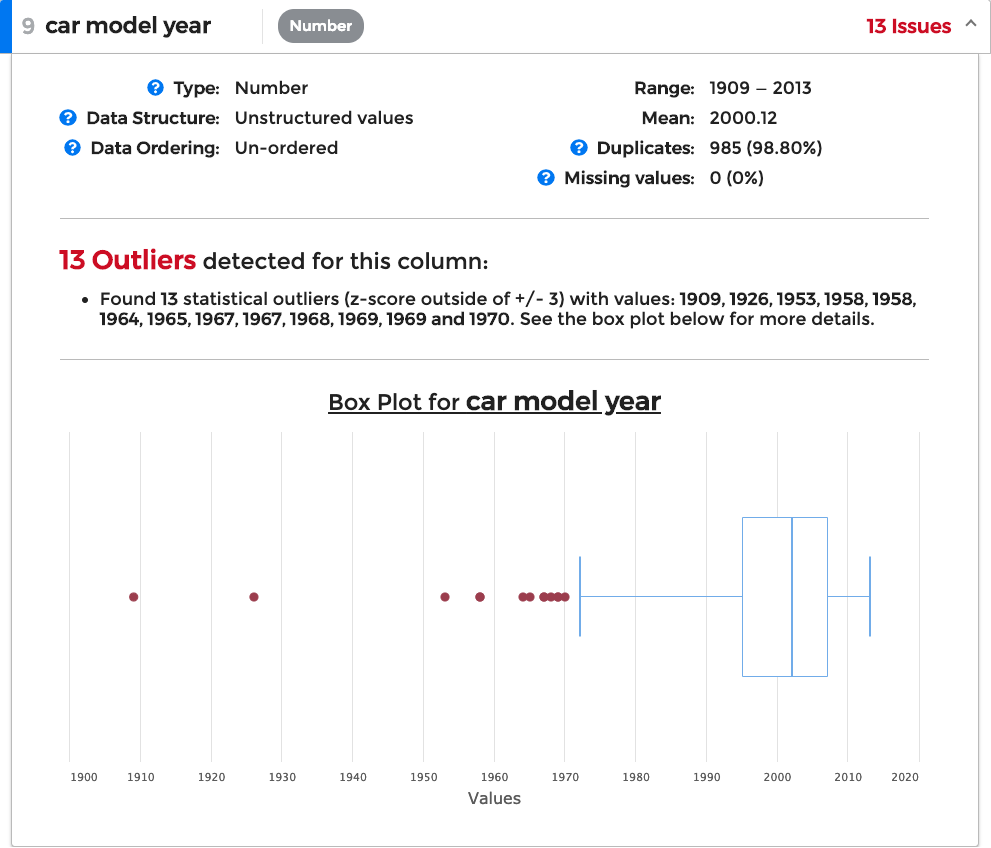Click the column index number 9
The height and width of the screenshot is (848, 991).
click(27, 26)
